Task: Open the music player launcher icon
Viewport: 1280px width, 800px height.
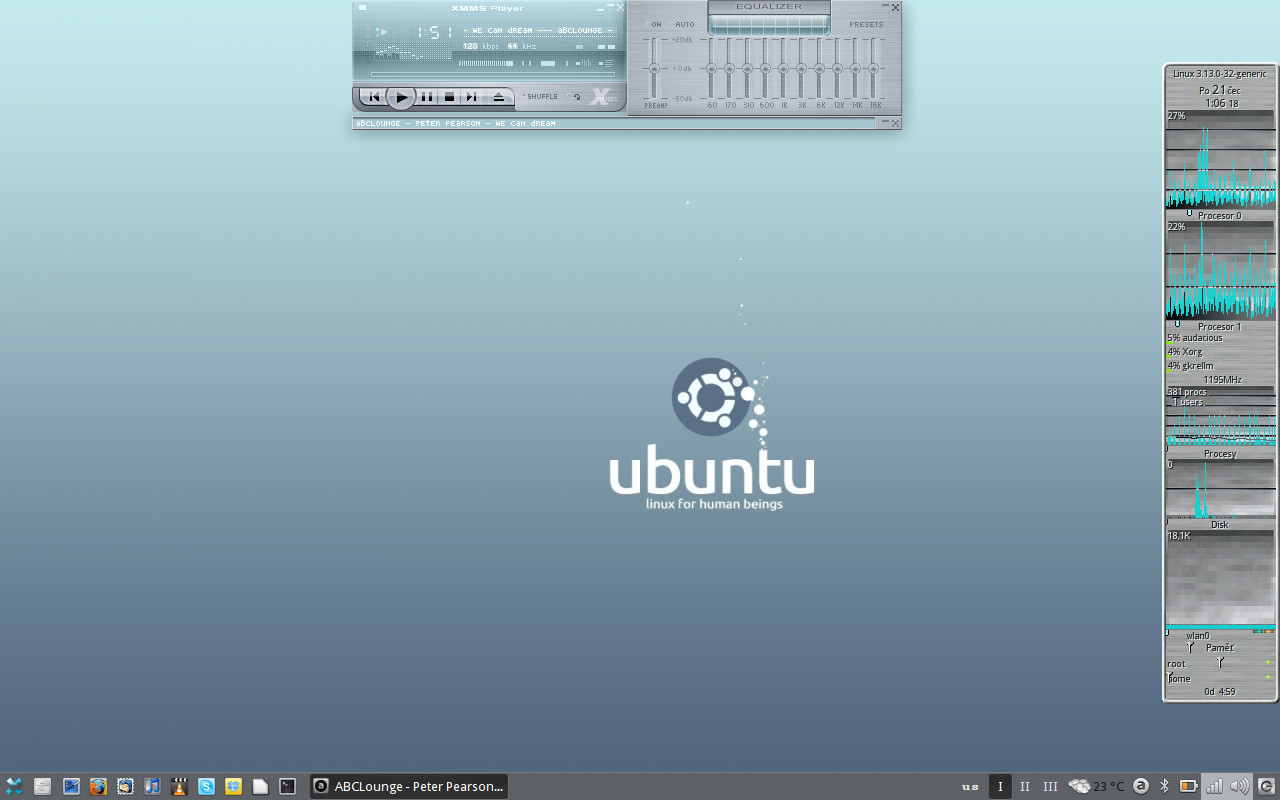Action: (x=152, y=786)
